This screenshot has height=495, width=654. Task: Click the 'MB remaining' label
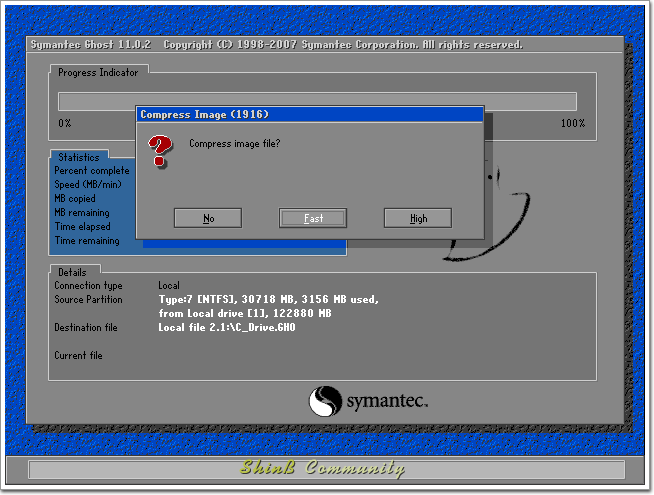[x=82, y=213]
